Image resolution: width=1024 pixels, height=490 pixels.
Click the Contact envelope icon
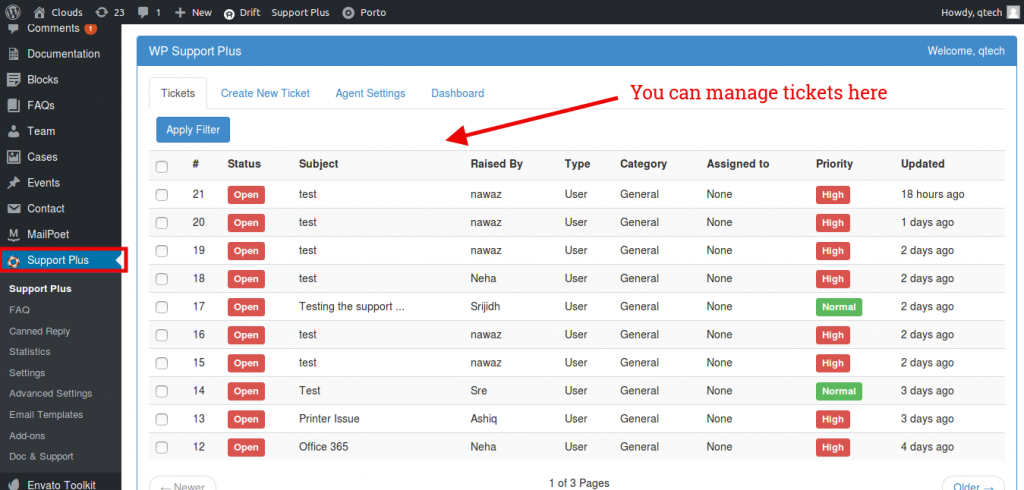pyautogui.click(x=14, y=208)
